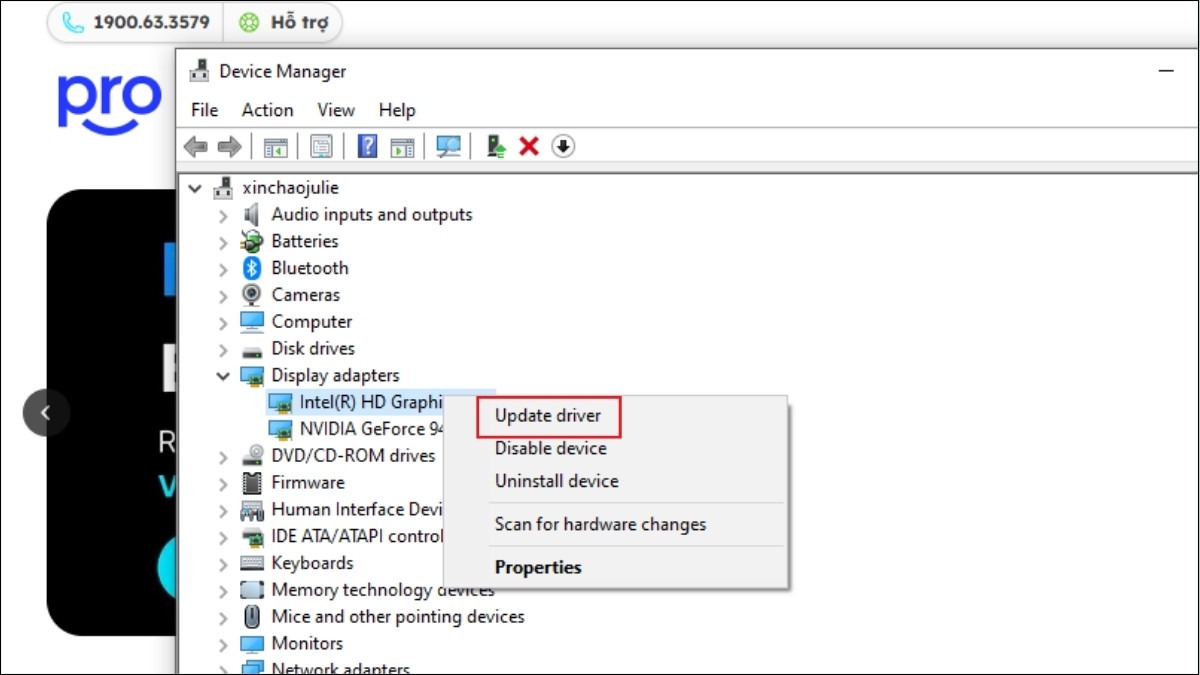
Task: Select Update driver from context menu
Action: [x=548, y=415]
